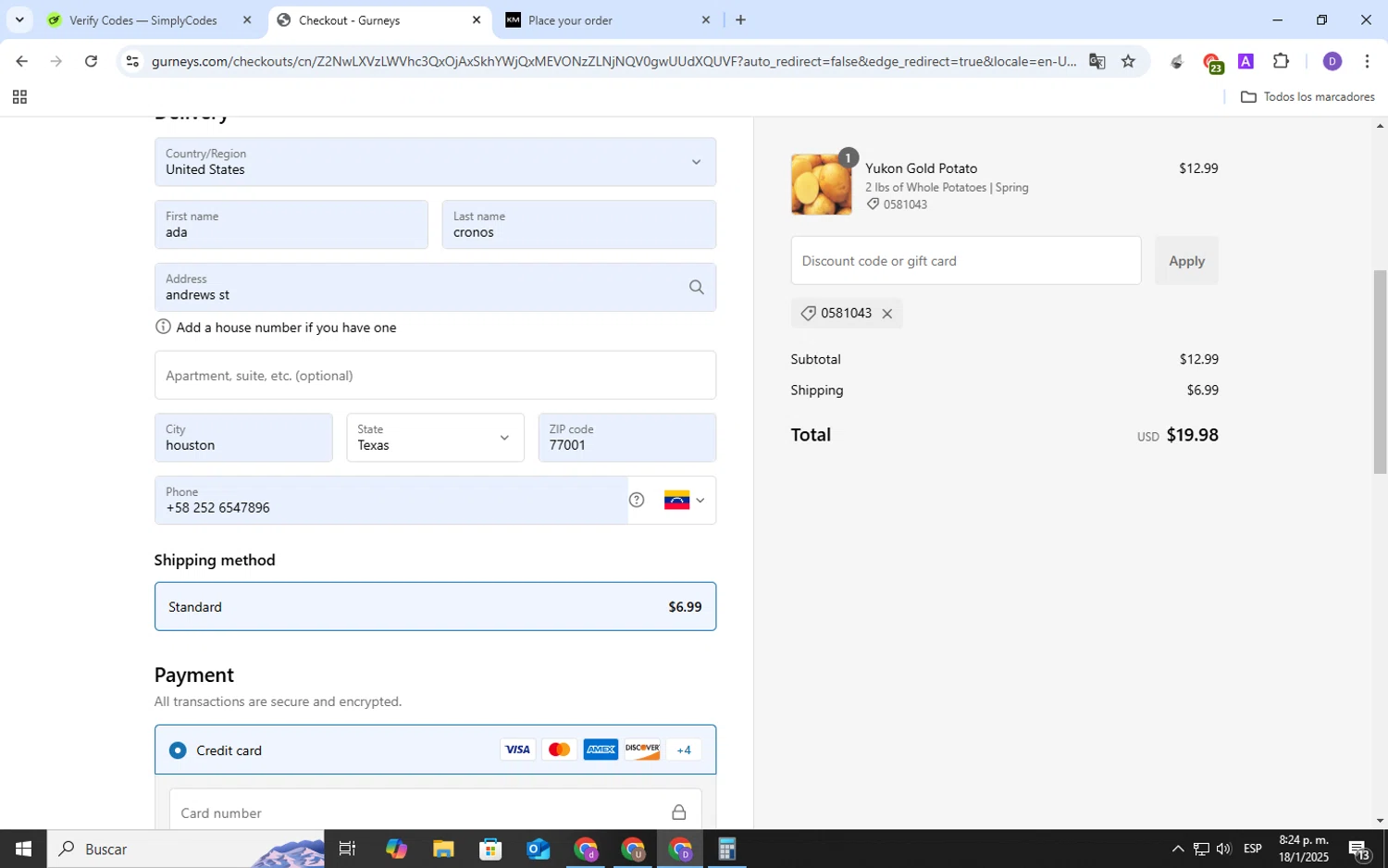Select the Standard shipping method
Screen dimensions: 1388x868
[x=435, y=607]
